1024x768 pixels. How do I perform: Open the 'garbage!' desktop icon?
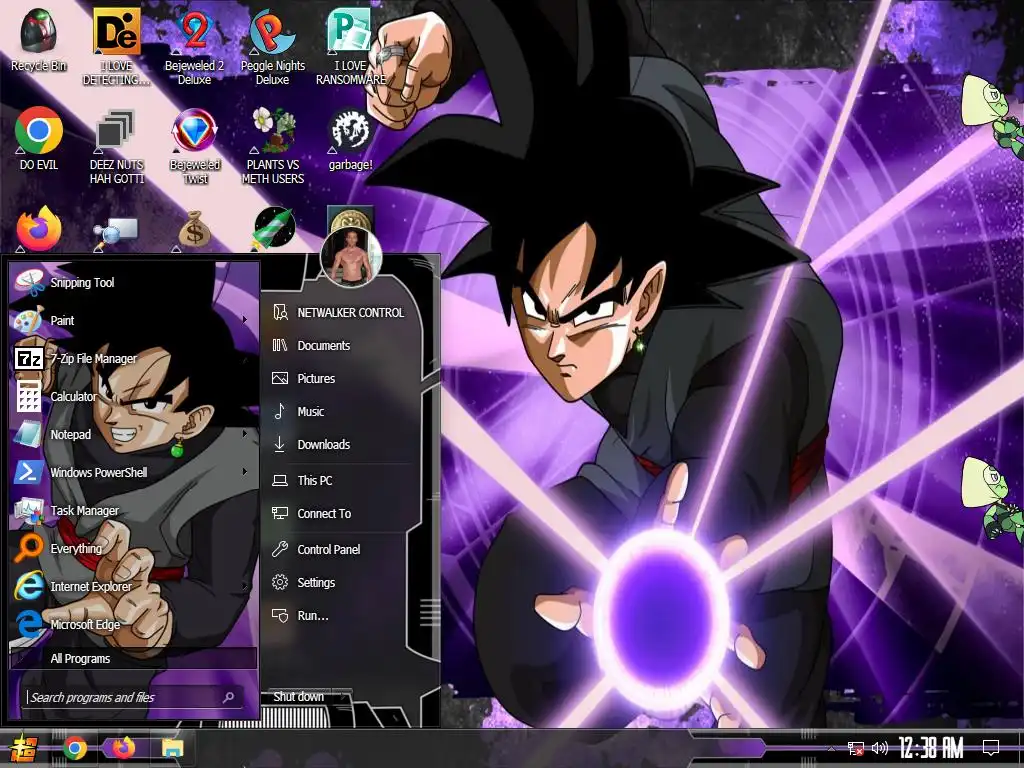pyautogui.click(x=351, y=140)
